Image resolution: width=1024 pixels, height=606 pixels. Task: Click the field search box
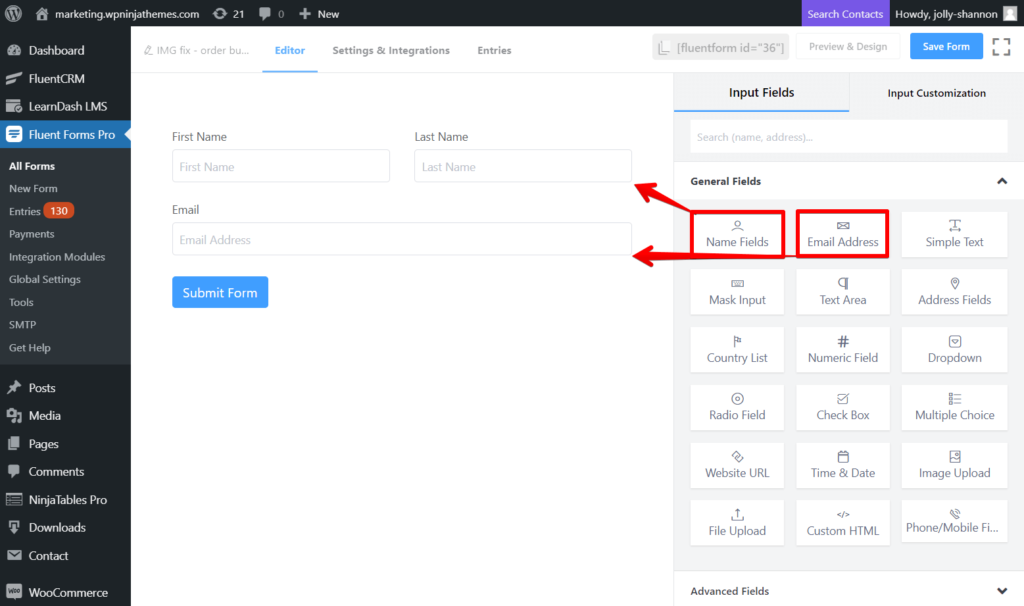coord(846,136)
